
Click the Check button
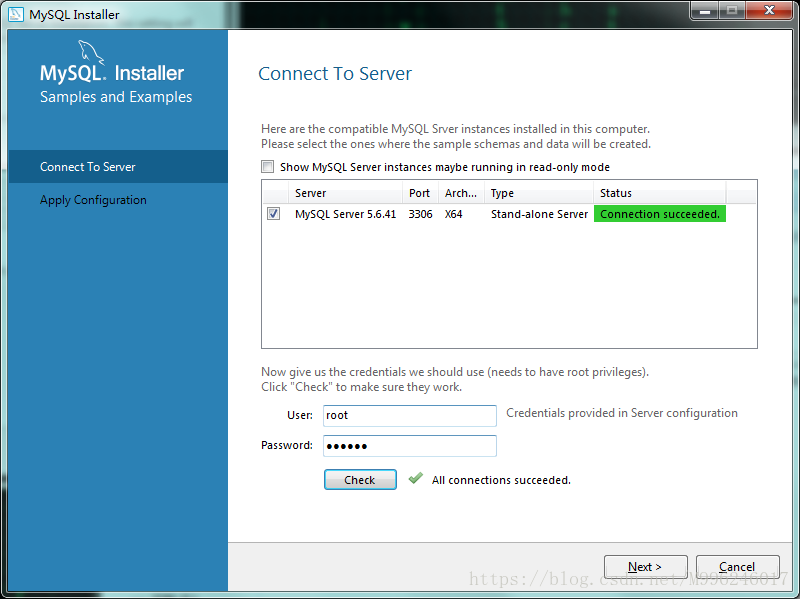tap(360, 480)
